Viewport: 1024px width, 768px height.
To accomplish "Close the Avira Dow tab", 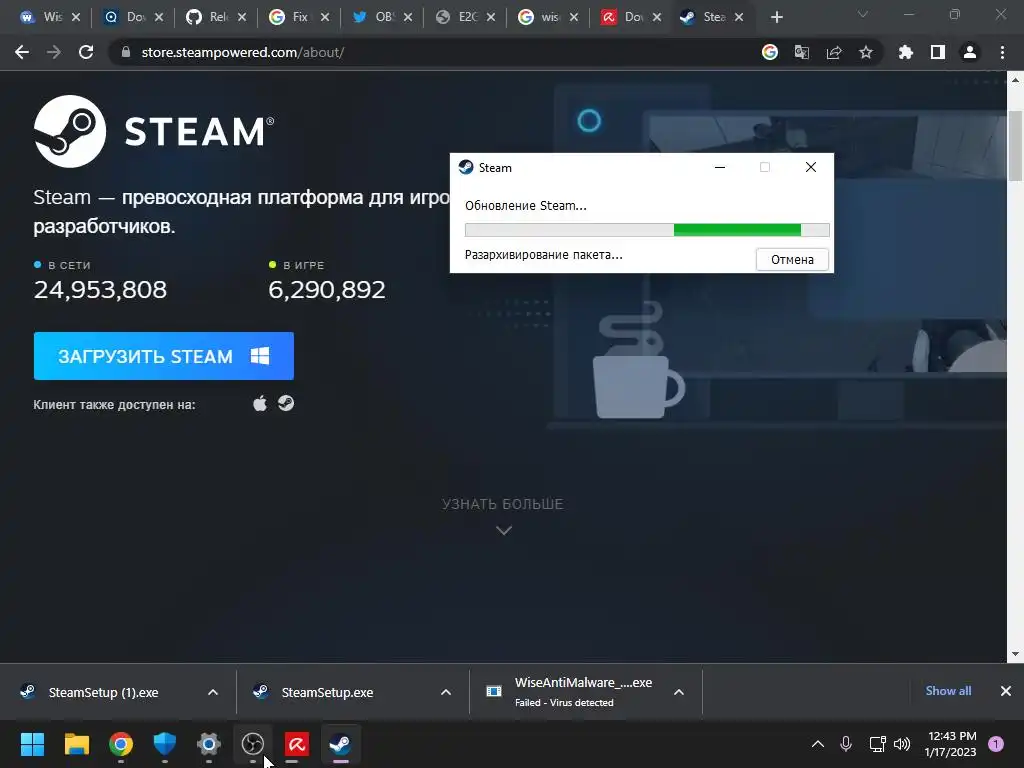I will [657, 17].
